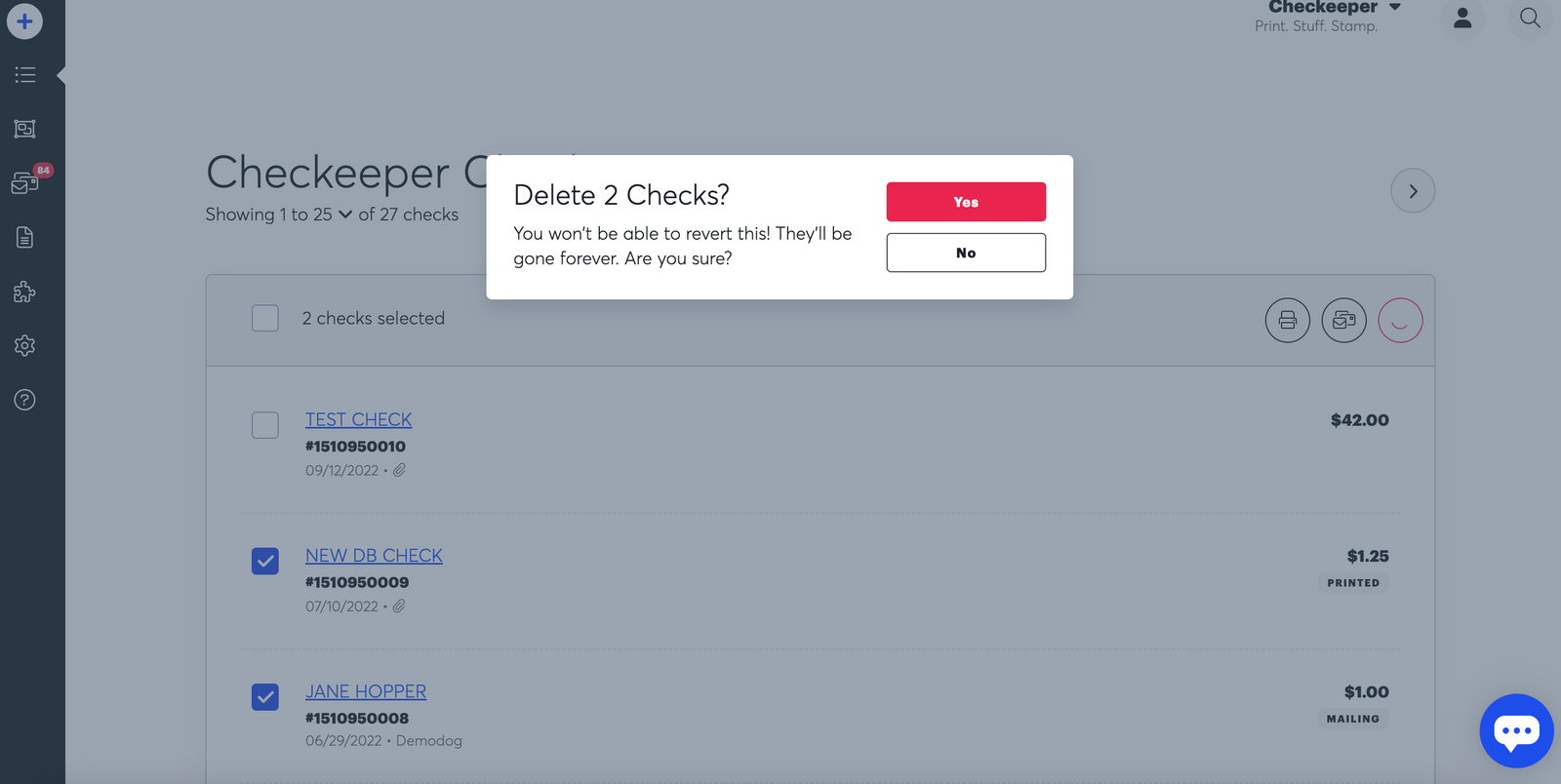Uncheck the NEW DB CHECK checkbox

click(265, 561)
